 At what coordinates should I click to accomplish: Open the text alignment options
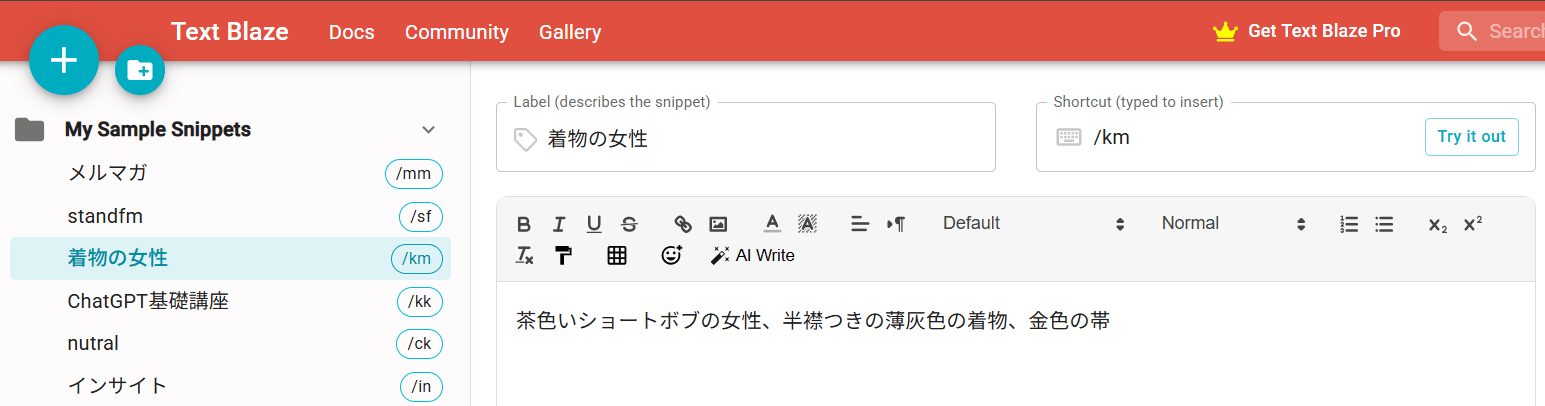(x=860, y=224)
